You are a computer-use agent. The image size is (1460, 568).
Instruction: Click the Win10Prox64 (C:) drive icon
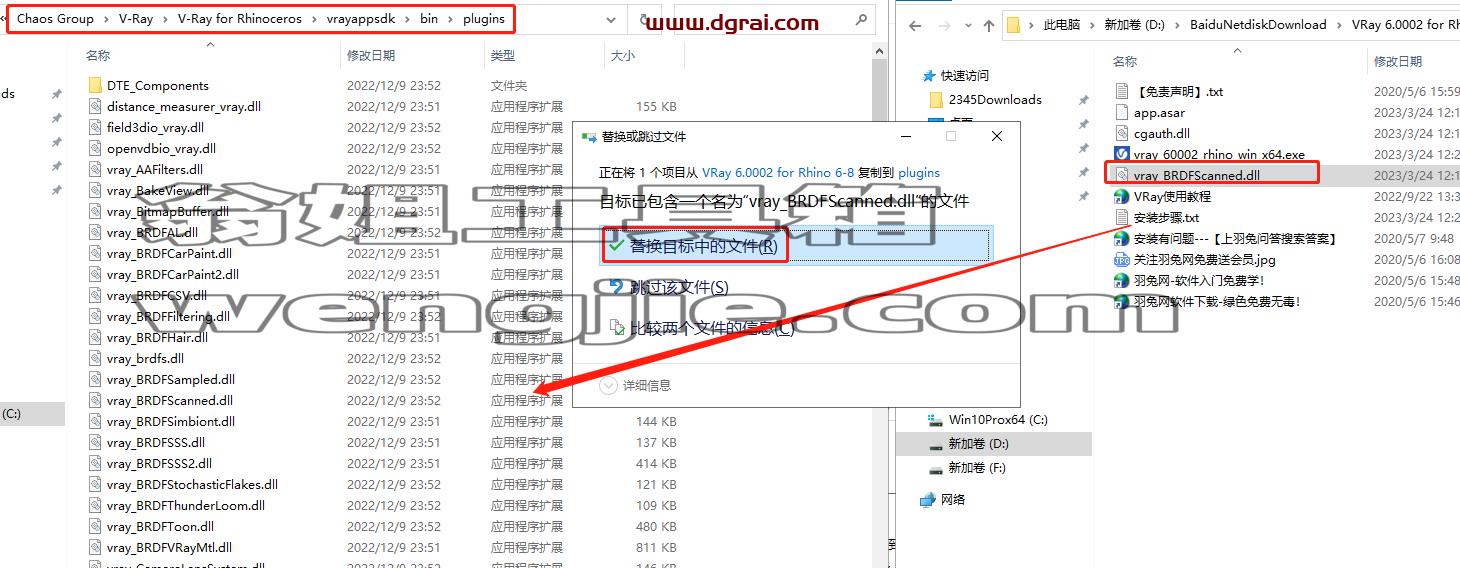tap(935, 420)
